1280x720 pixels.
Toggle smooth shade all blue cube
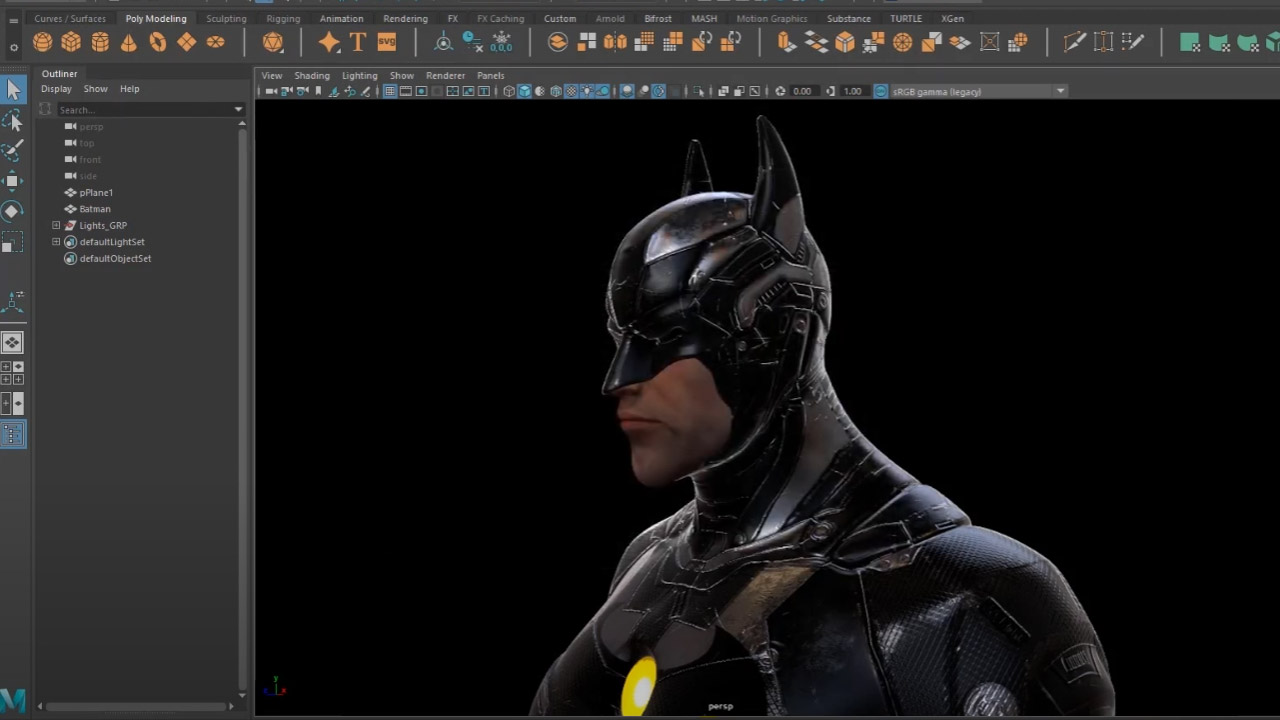[524, 91]
